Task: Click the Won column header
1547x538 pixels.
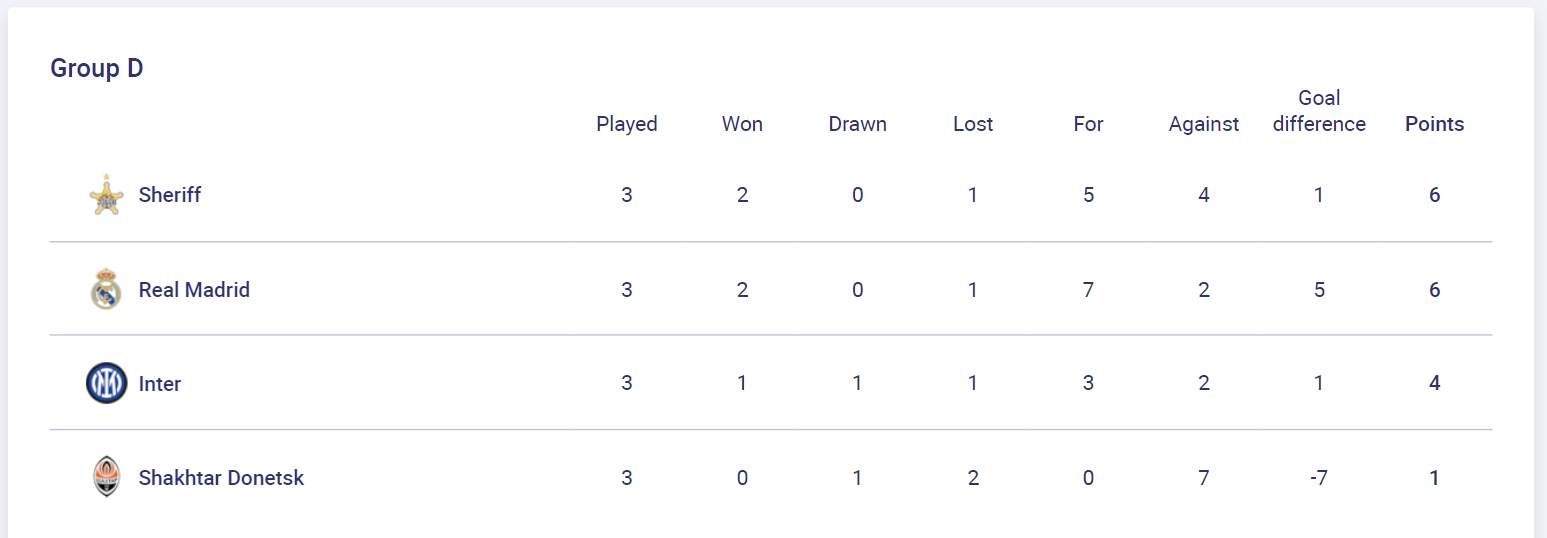Action: coord(742,124)
